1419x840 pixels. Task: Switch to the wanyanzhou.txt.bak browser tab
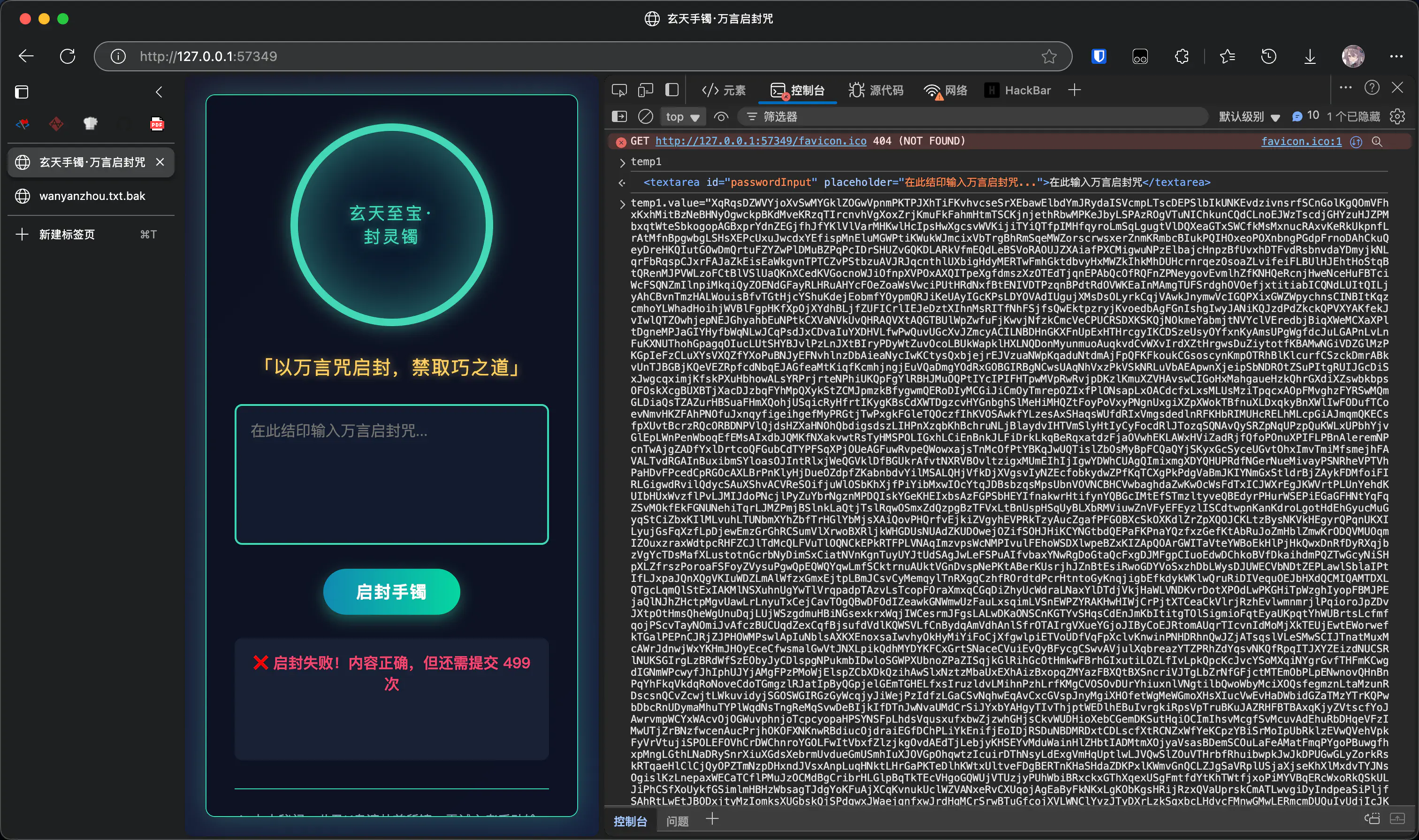pos(92,196)
